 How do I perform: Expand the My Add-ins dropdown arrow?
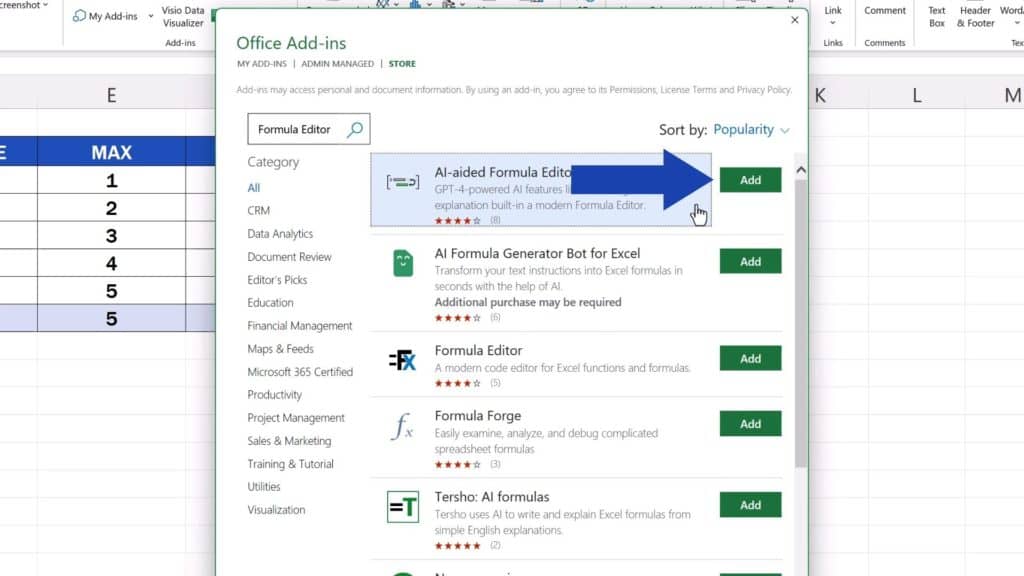point(151,16)
